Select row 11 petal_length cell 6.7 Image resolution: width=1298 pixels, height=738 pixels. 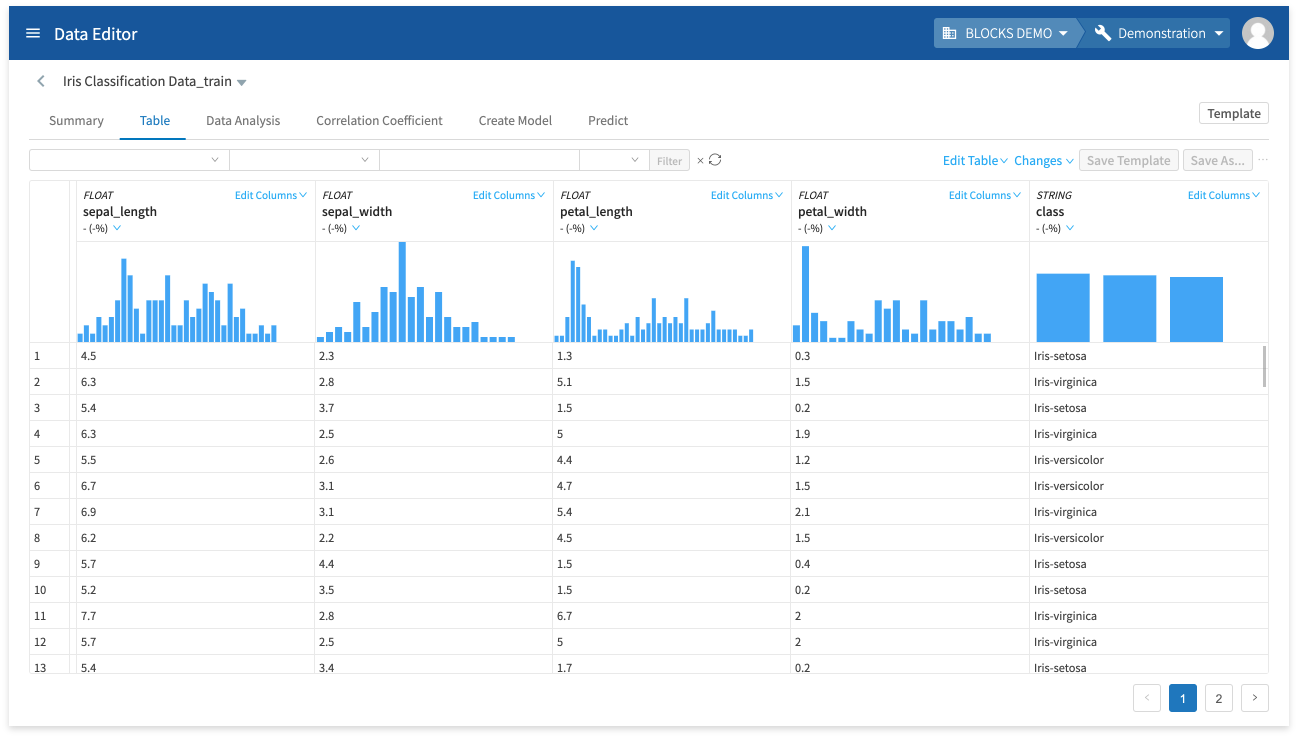tap(672, 616)
